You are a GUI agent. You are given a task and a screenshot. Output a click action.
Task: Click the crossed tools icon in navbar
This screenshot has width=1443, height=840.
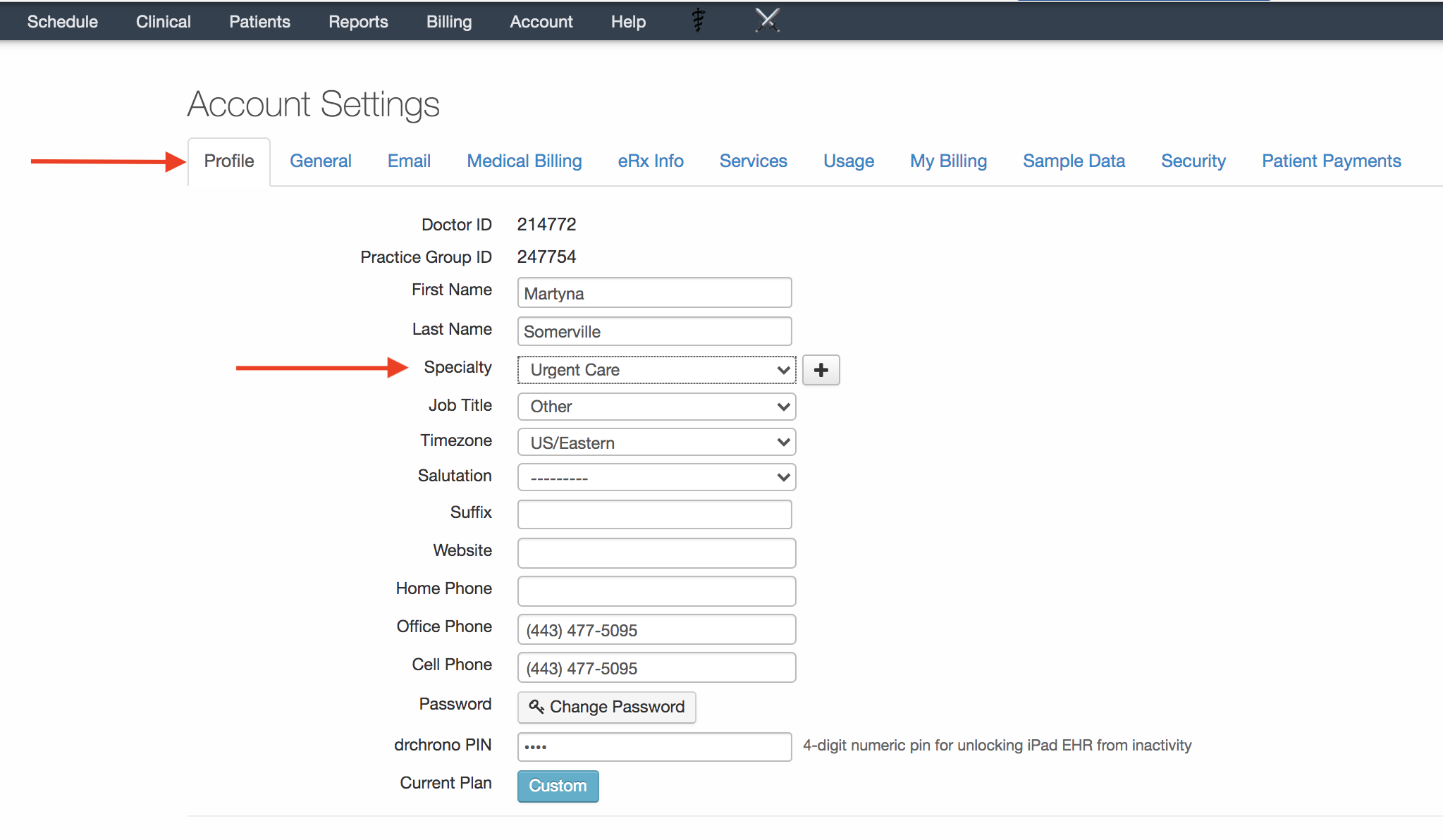[x=768, y=20]
